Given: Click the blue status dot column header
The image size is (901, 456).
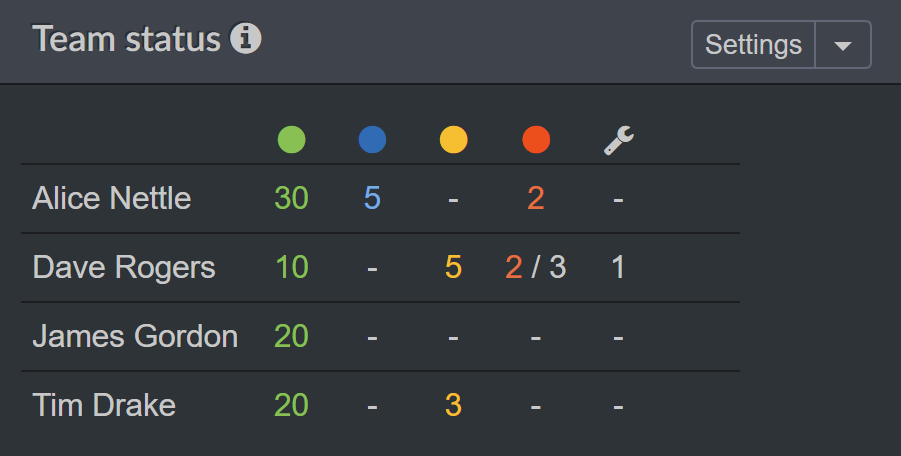Looking at the screenshot, I should pos(372,140).
